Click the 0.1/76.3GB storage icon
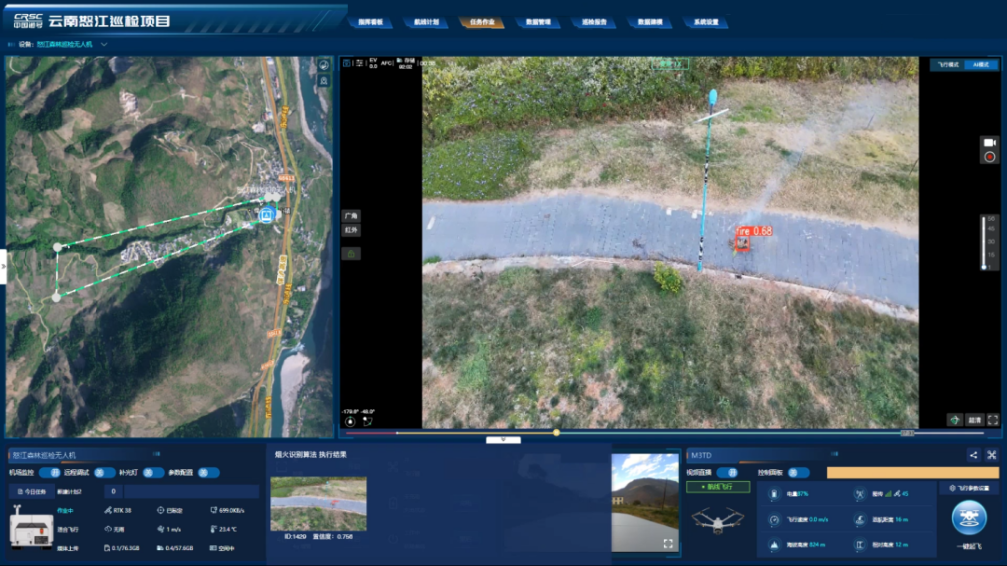The width and height of the screenshot is (1007, 566). pos(107,548)
